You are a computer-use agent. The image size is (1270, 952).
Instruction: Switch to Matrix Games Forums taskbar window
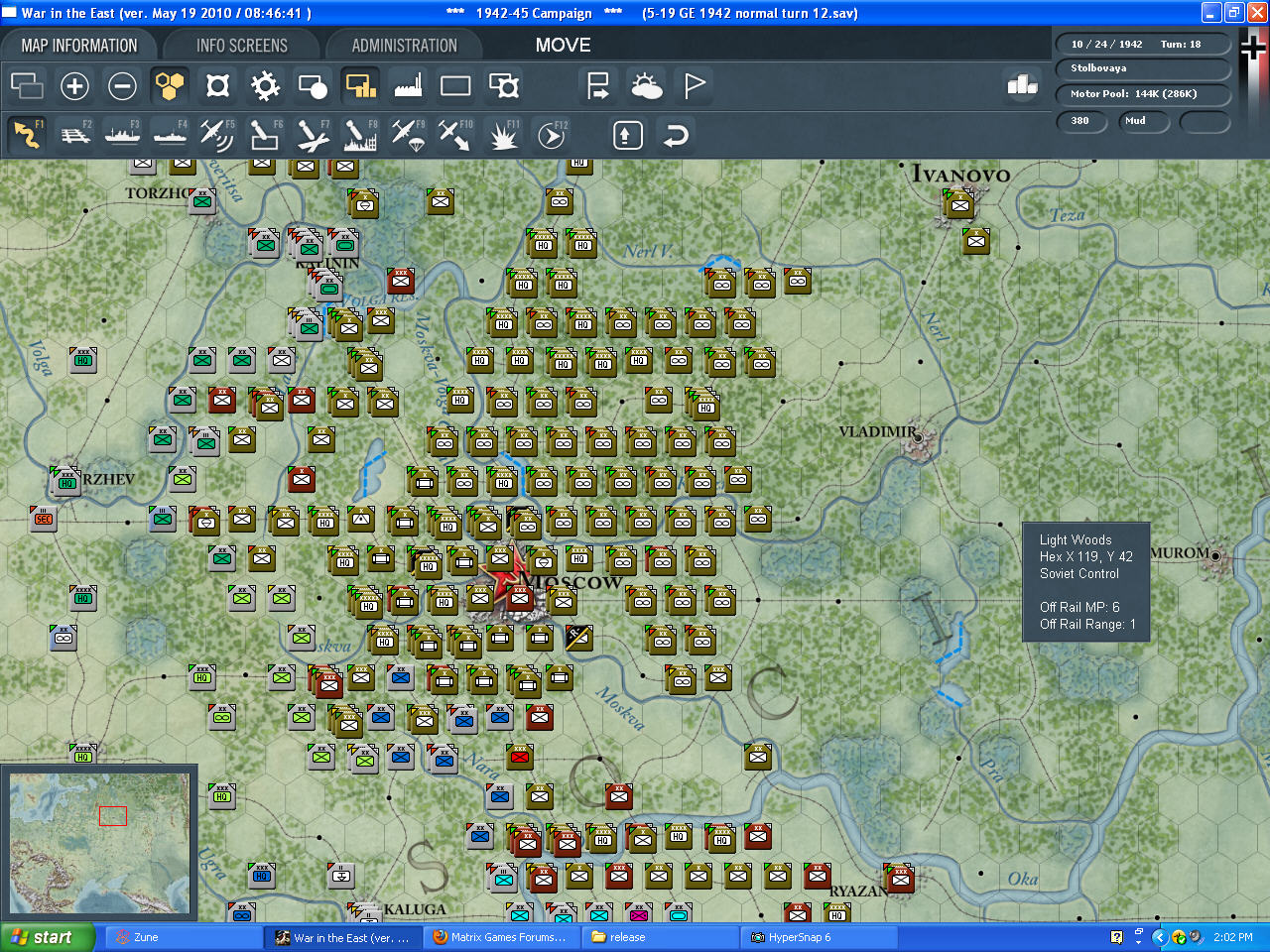pyautogui.click(x=500, y=937)
